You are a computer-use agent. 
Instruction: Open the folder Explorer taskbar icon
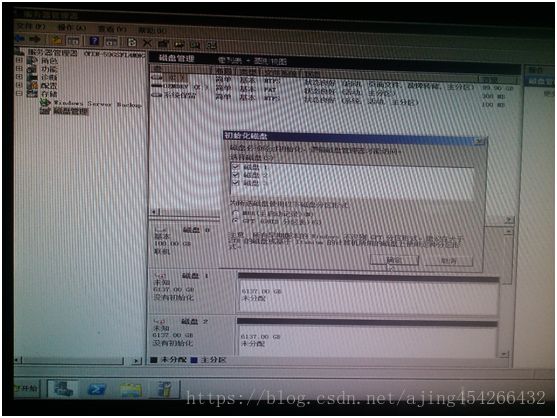pyautogui.click(x=131, y=390)
